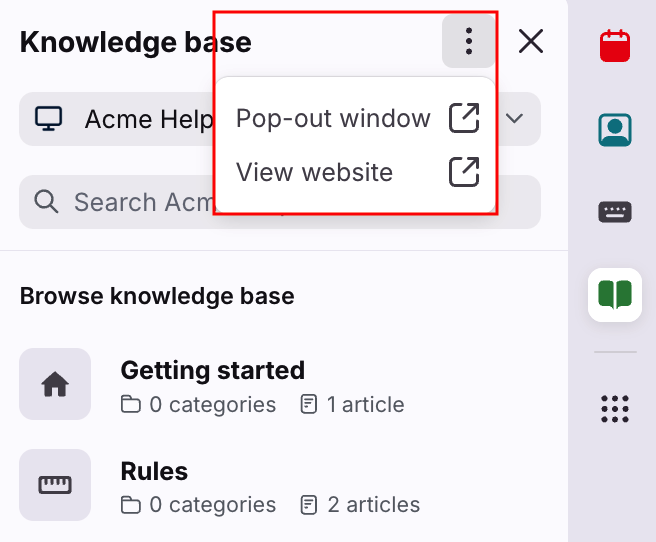
Task: Open the apps grid icon
Action: [x=614, y=408]
